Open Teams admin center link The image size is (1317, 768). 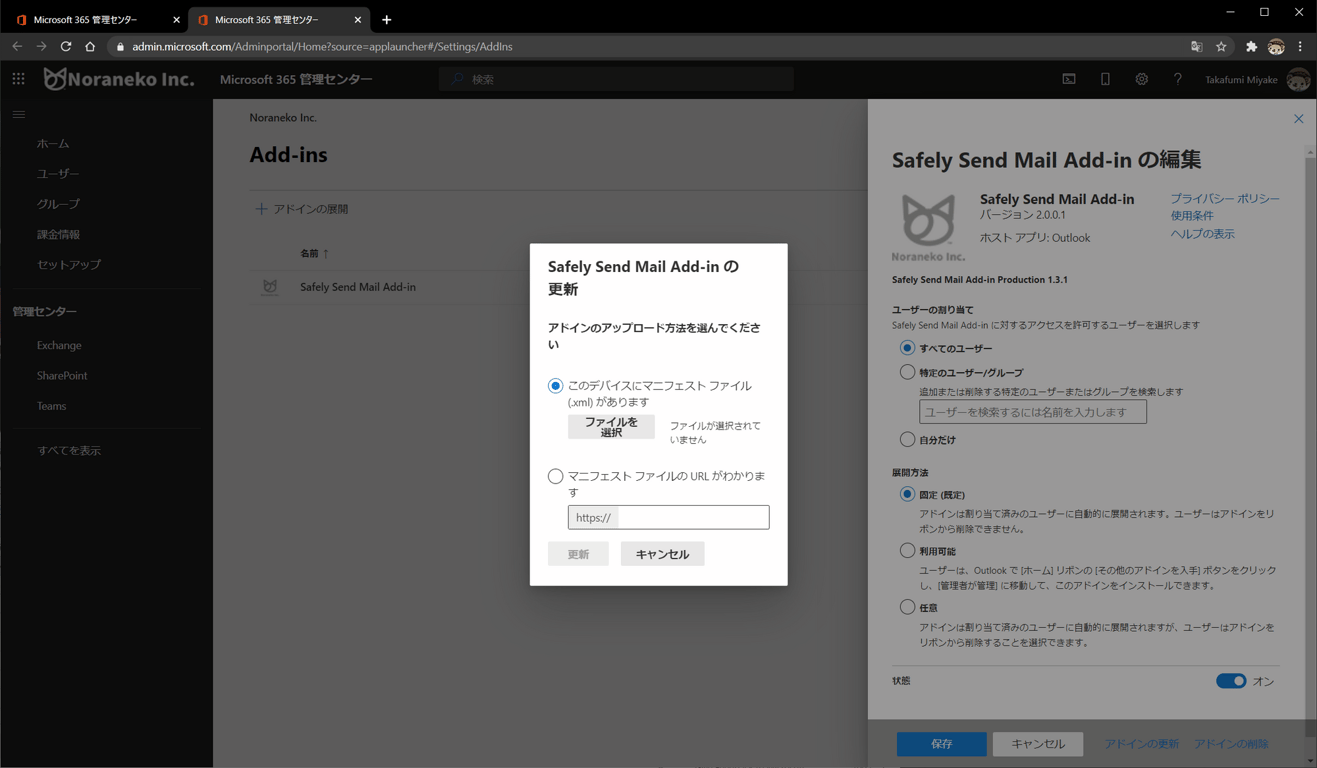(51, 406)
